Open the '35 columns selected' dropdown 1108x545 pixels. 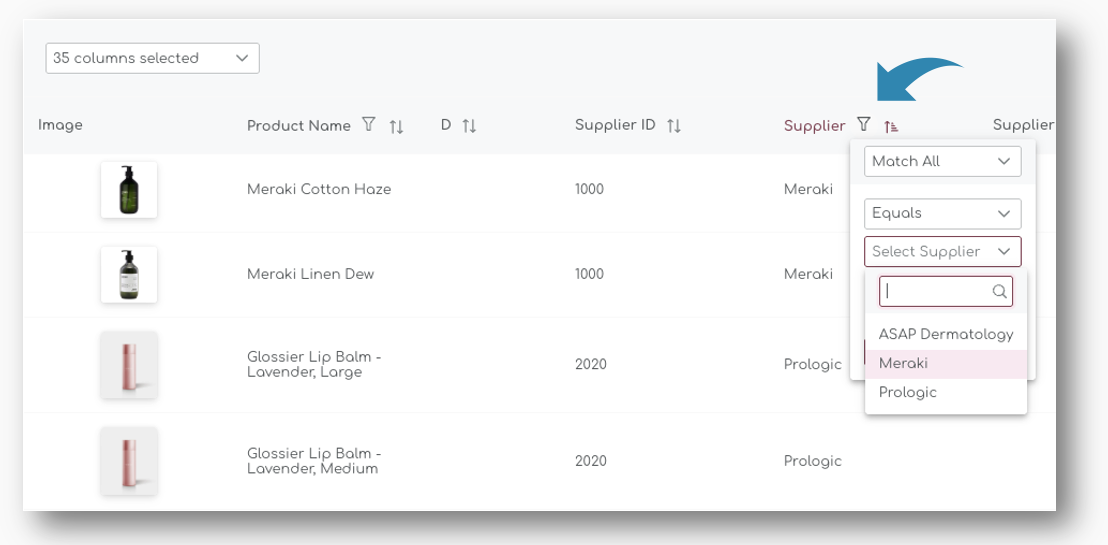(x=152, y=58)
